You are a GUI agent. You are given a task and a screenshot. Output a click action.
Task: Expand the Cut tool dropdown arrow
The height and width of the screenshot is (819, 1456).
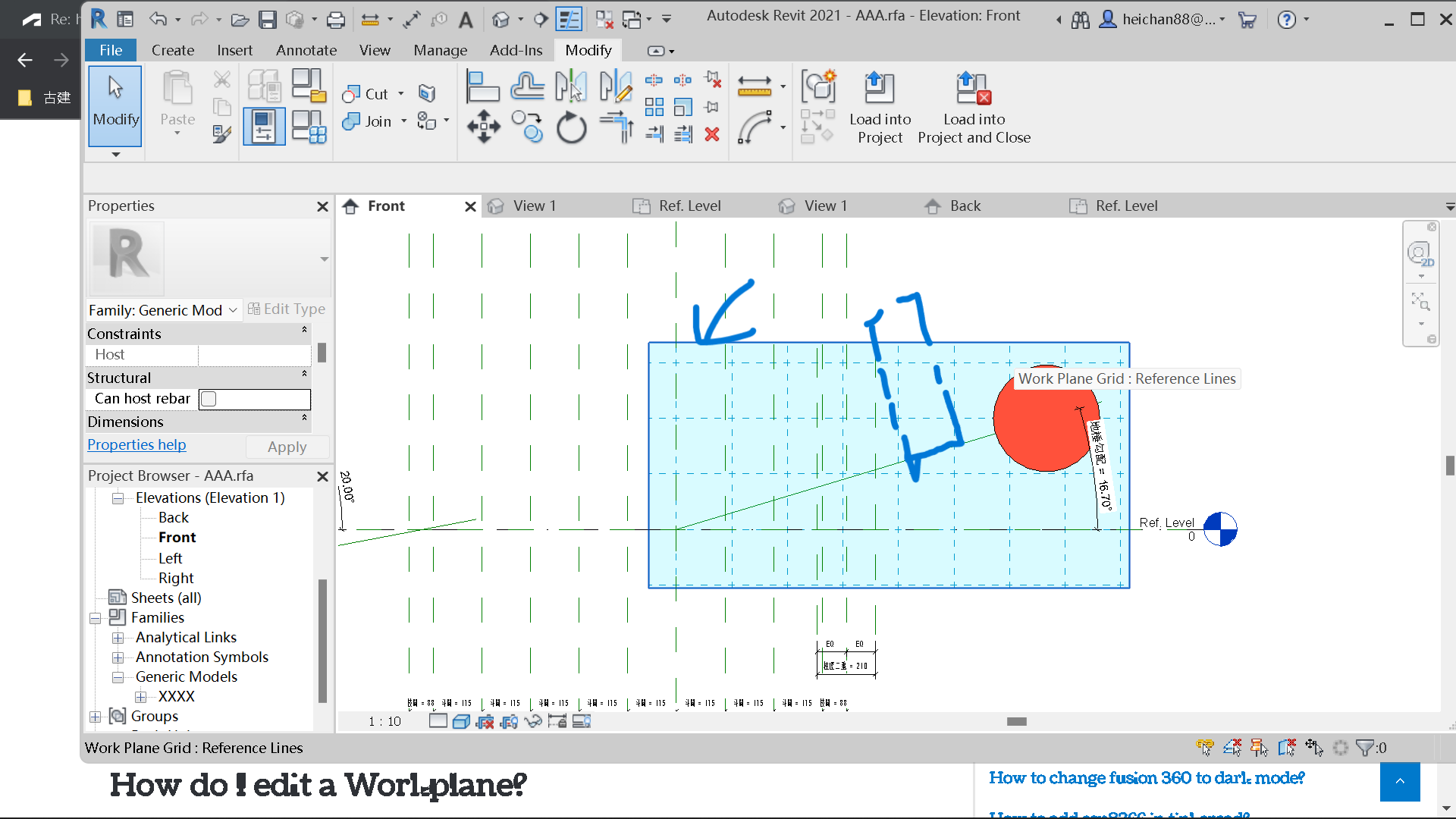[402, 94]
